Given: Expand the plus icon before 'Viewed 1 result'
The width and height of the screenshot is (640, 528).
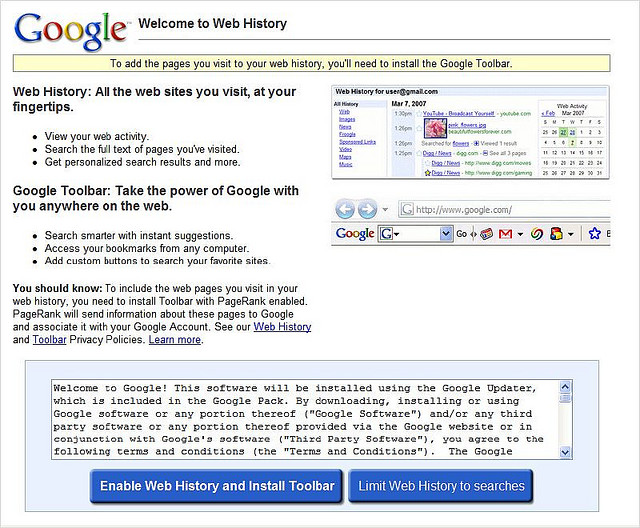Looking at the screenshot, I should (476, 143).
